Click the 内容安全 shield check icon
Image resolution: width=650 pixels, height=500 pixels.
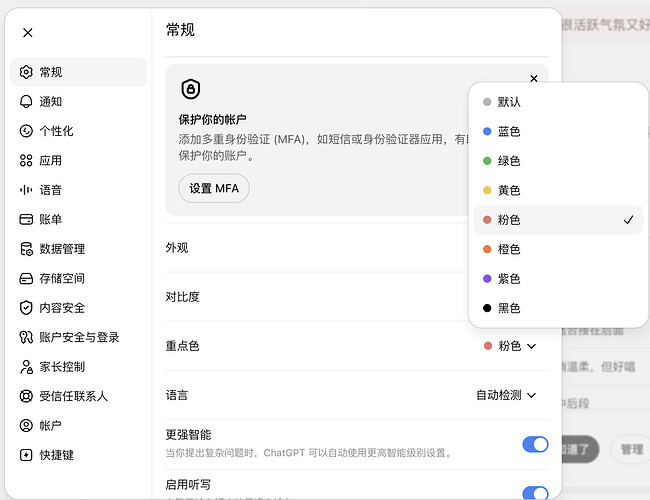pos(26,308)
